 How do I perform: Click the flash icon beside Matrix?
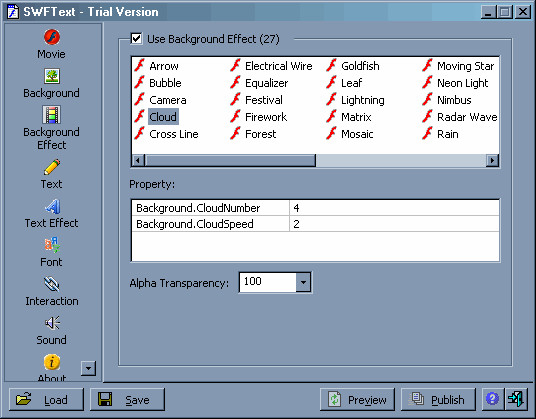coord(331,117)
